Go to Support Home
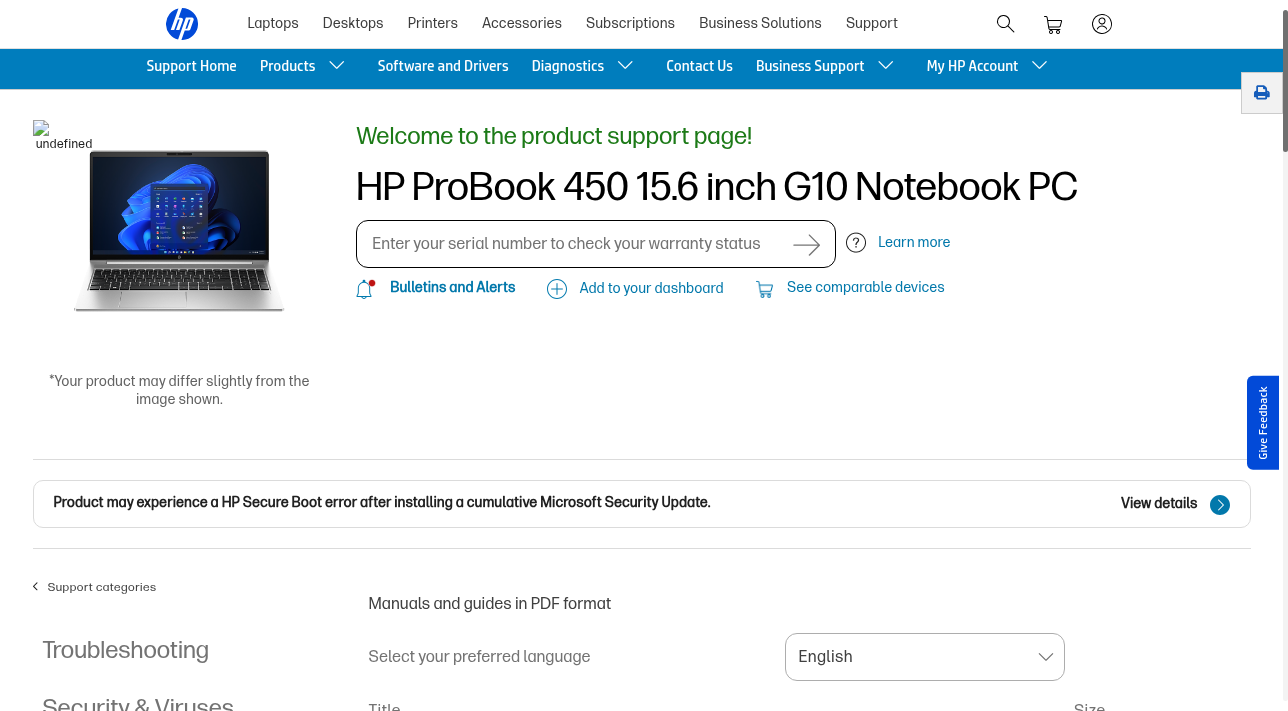Screen dimensions: 1288x711 [191, 66]
